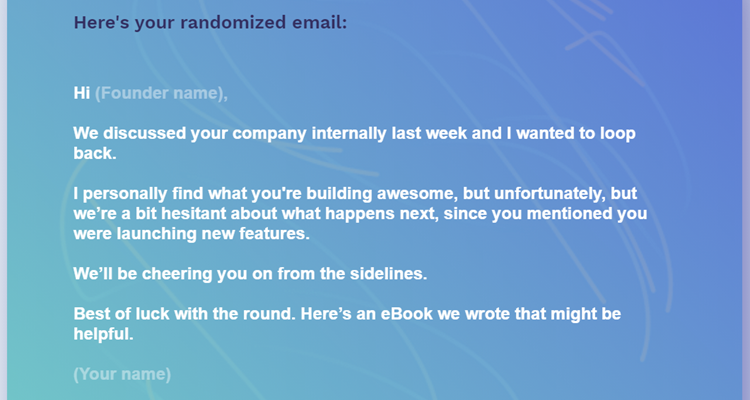Click the "Here's your randomized email:" heading
Screen dimensions: 750x400
(x=210, y=22)
